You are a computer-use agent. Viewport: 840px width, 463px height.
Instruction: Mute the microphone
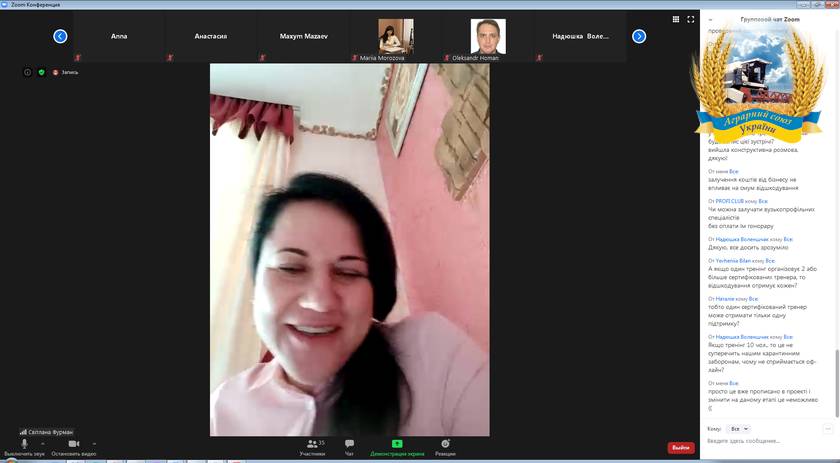[x=24, y=447]
